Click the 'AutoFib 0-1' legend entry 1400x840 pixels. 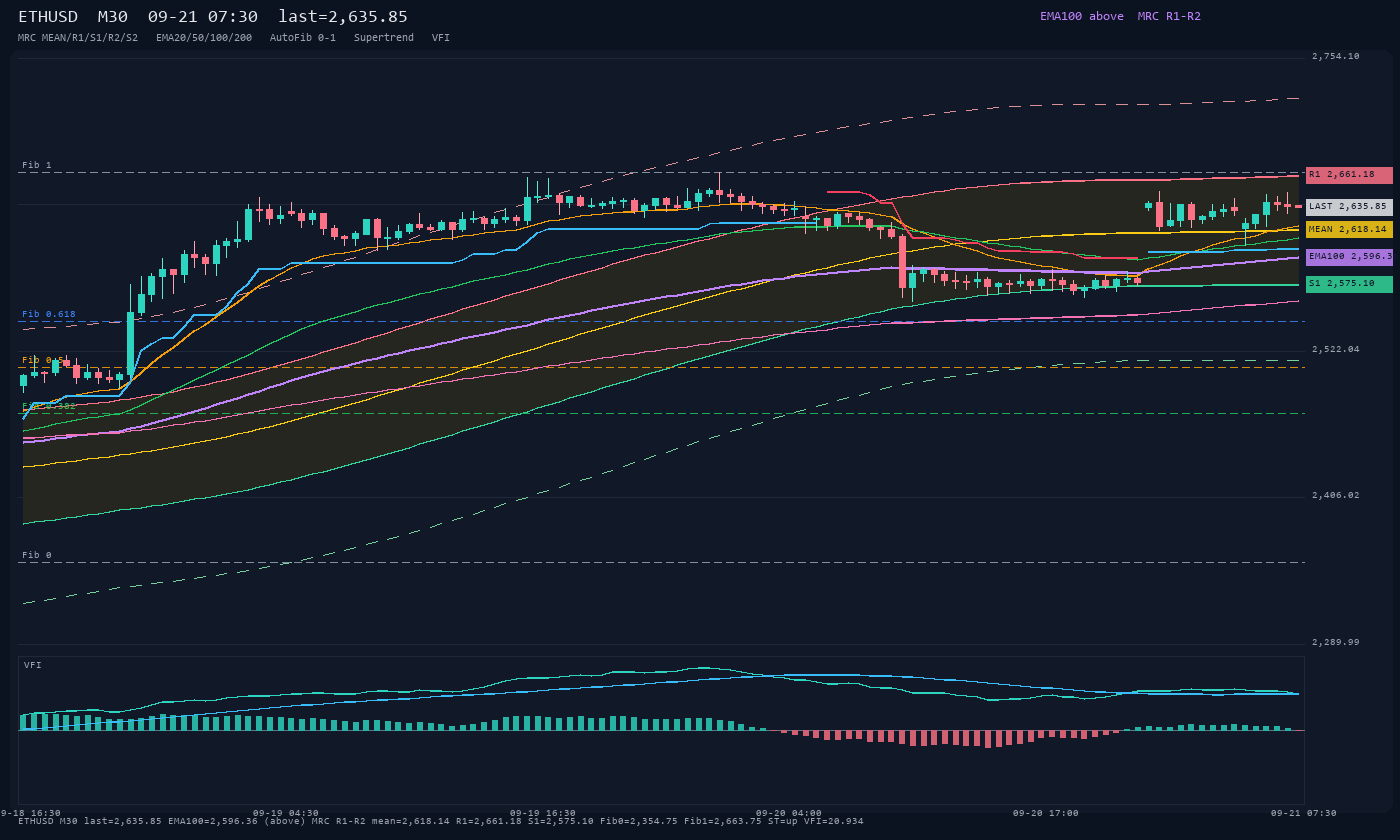point(303,38)
